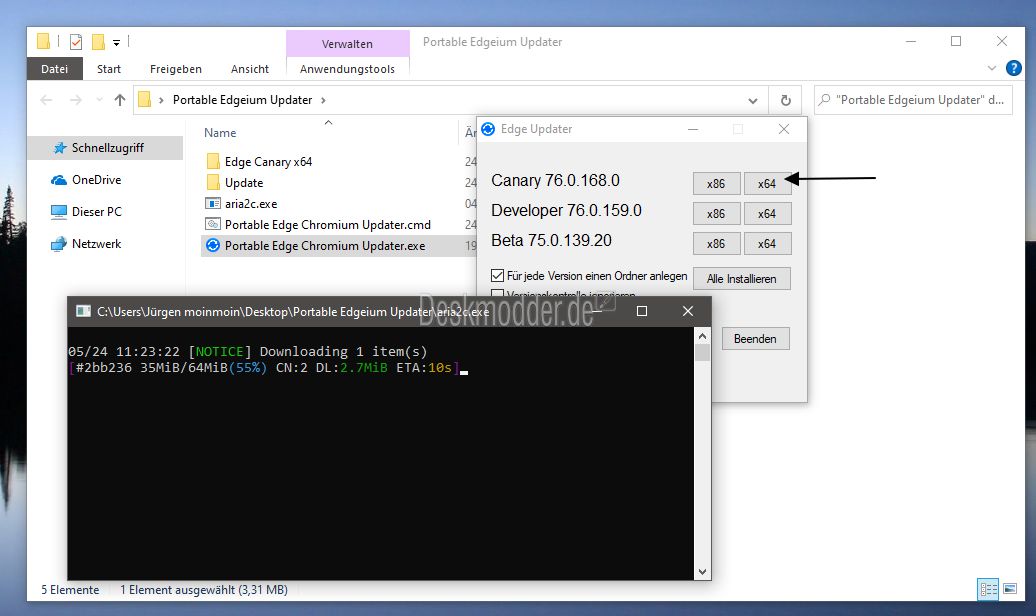The image size is (1036, 616).
Task: Open the address bar history dropdown
Action: click(x=753, y=100)
